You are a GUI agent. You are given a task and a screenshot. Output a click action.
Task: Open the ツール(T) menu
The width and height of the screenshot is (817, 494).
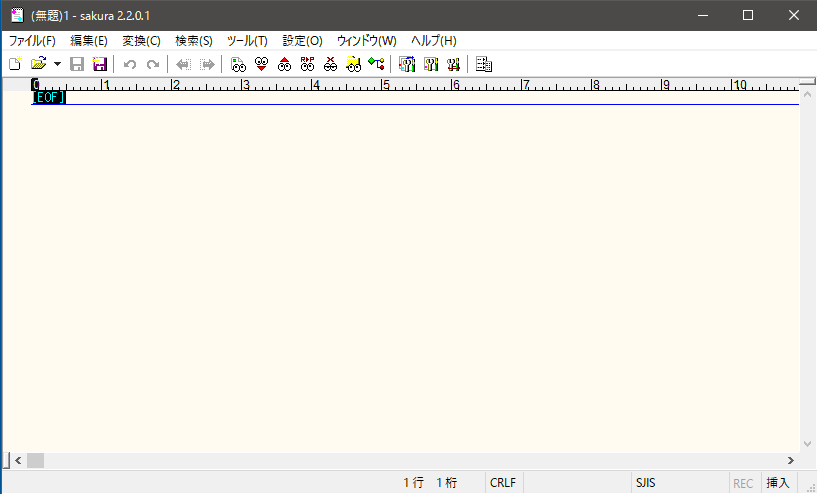coord(247,41)
